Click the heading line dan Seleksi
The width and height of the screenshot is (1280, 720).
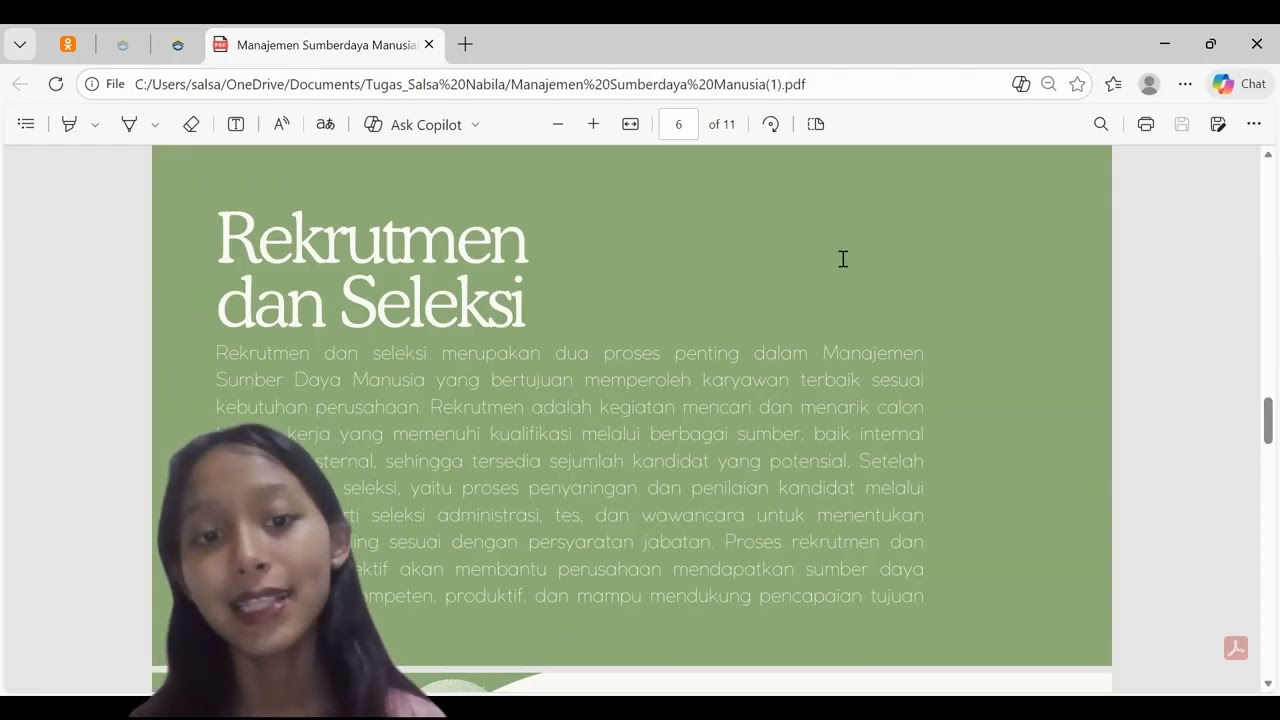click(370, 301)
